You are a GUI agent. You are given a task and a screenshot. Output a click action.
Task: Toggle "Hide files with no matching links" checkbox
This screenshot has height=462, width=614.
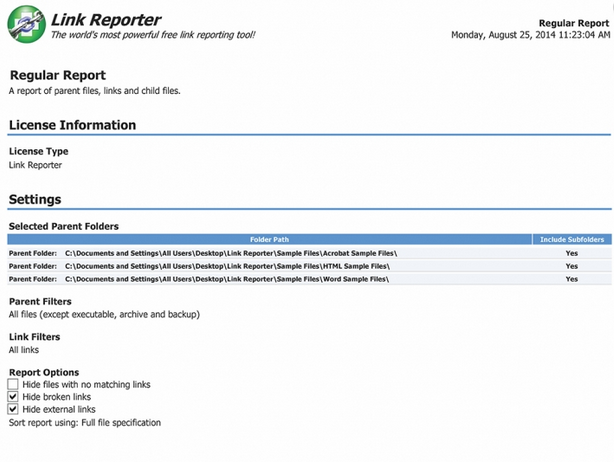13,384
